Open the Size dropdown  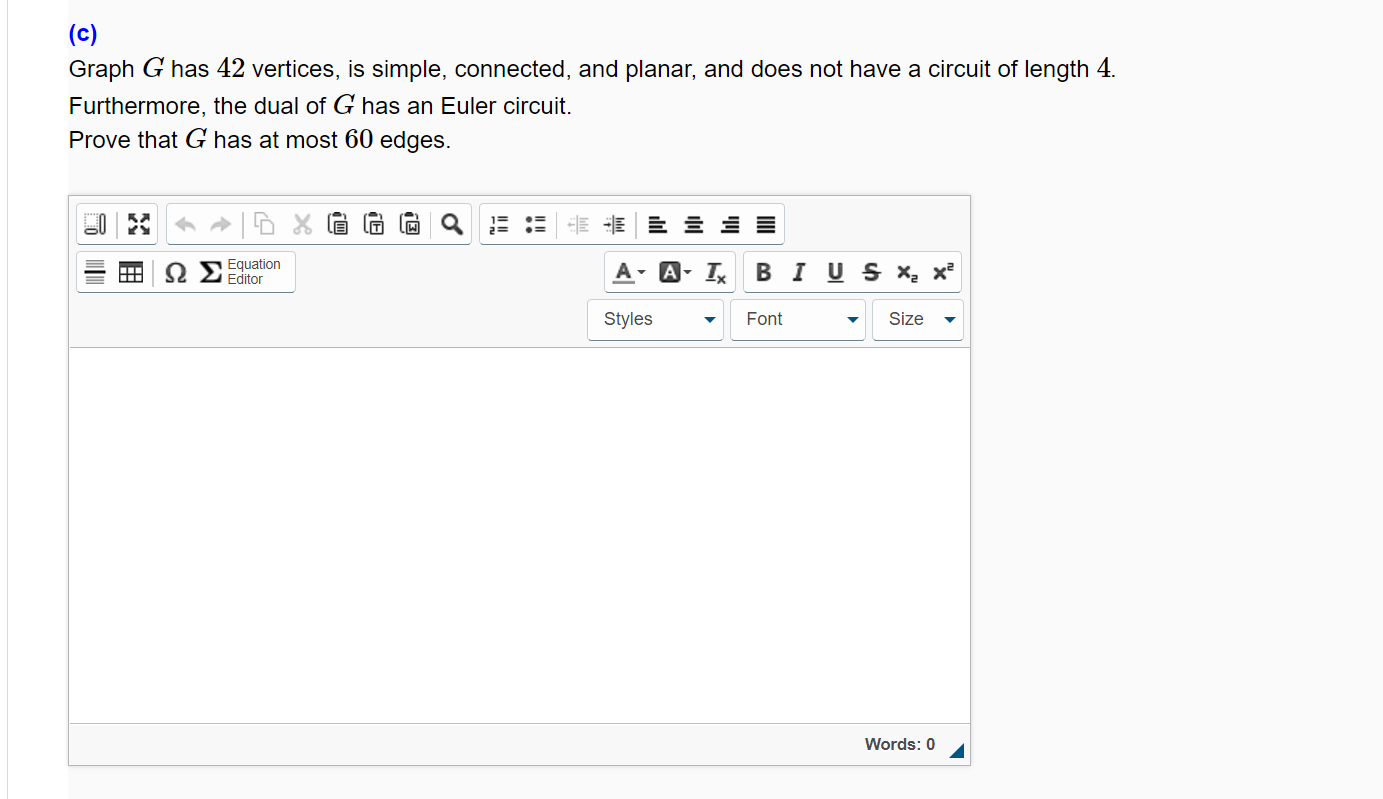[917, 319]
